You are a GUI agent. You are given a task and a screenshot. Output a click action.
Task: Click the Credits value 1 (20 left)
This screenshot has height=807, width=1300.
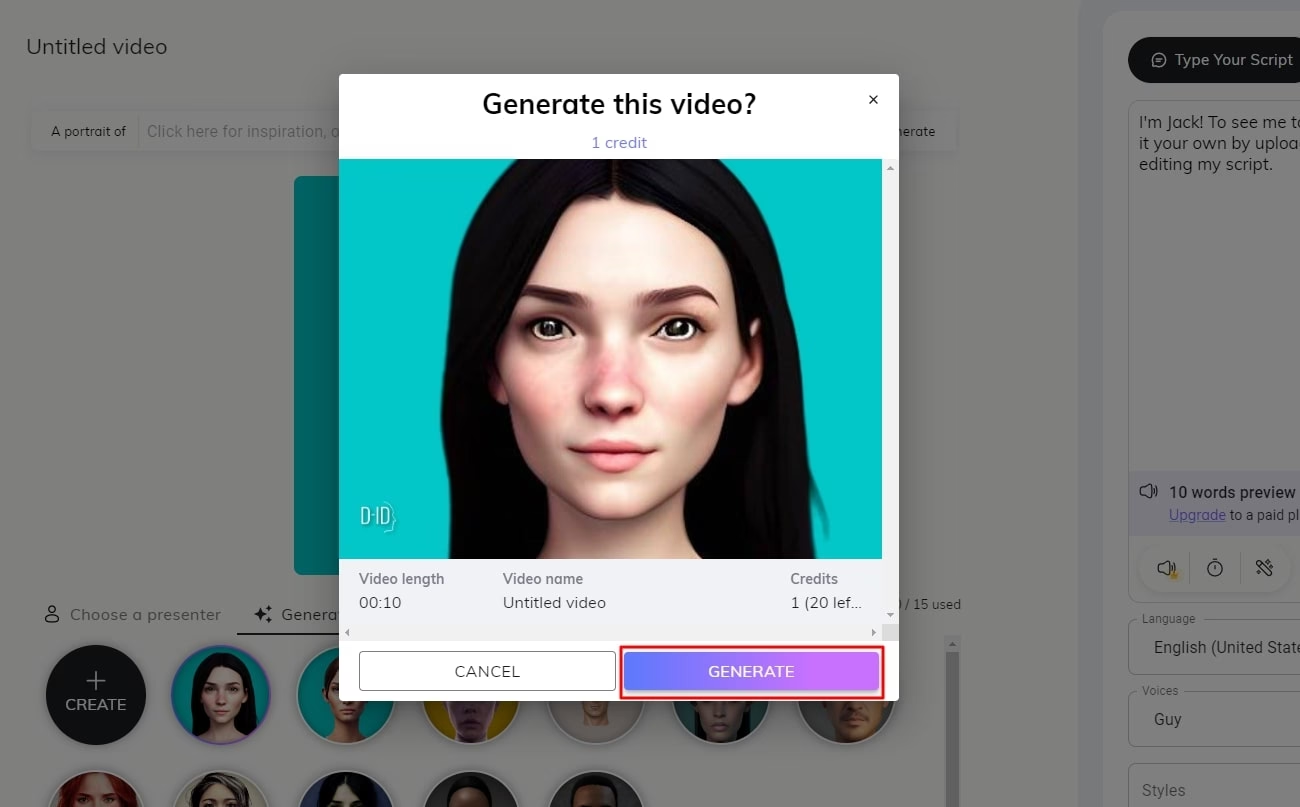826,603
